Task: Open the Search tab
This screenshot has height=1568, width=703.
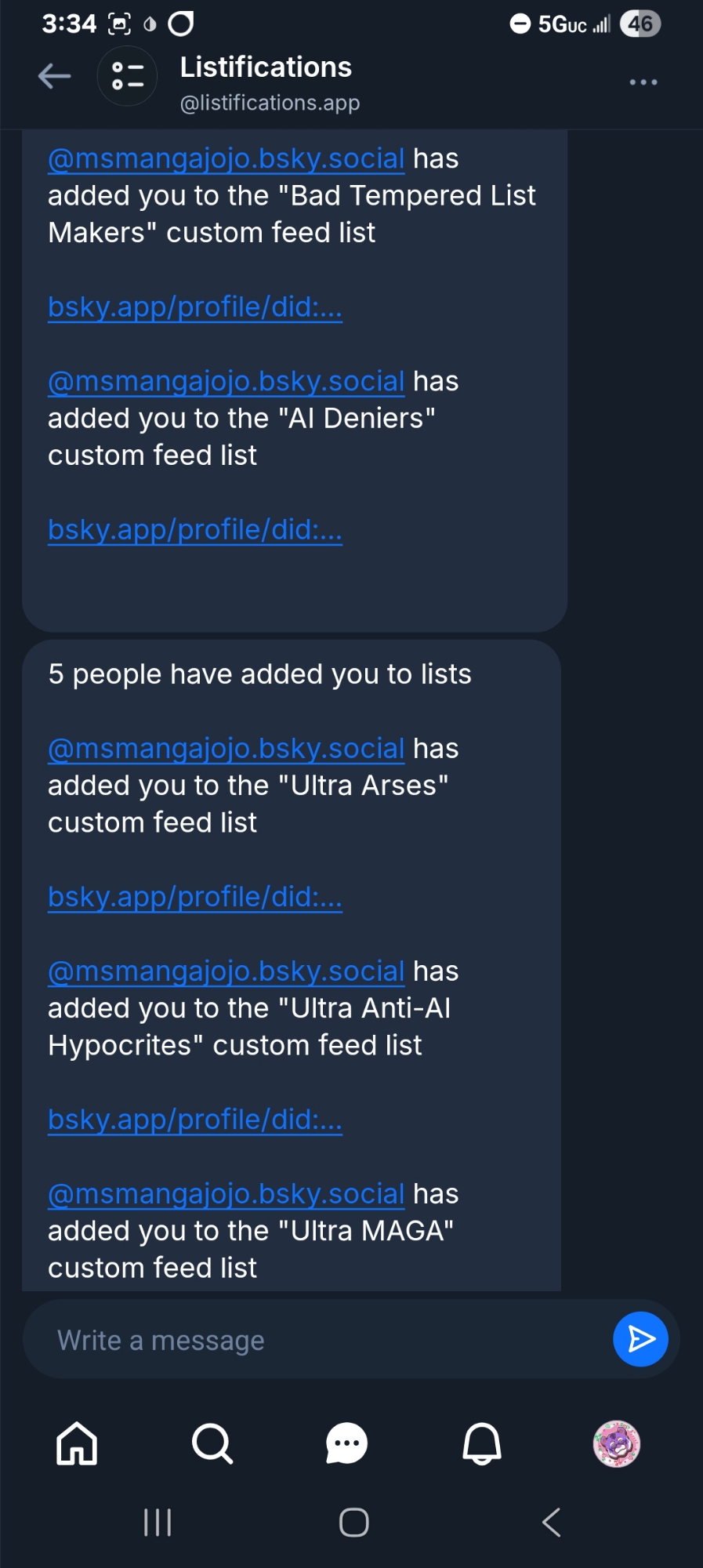Action: 212,1443
